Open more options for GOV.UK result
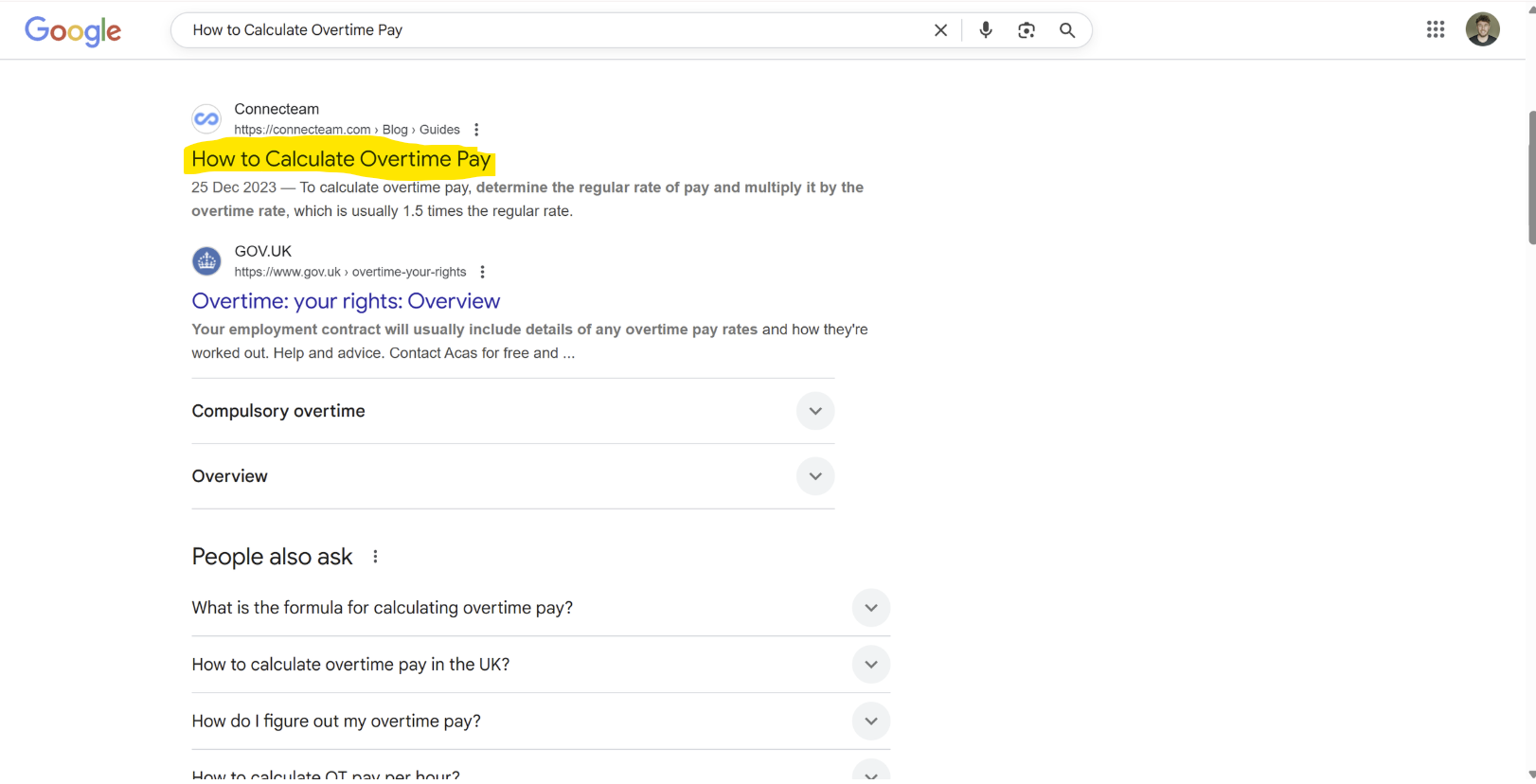The image size is (1536, 784). pyautogui.click(x=483, y=272)
